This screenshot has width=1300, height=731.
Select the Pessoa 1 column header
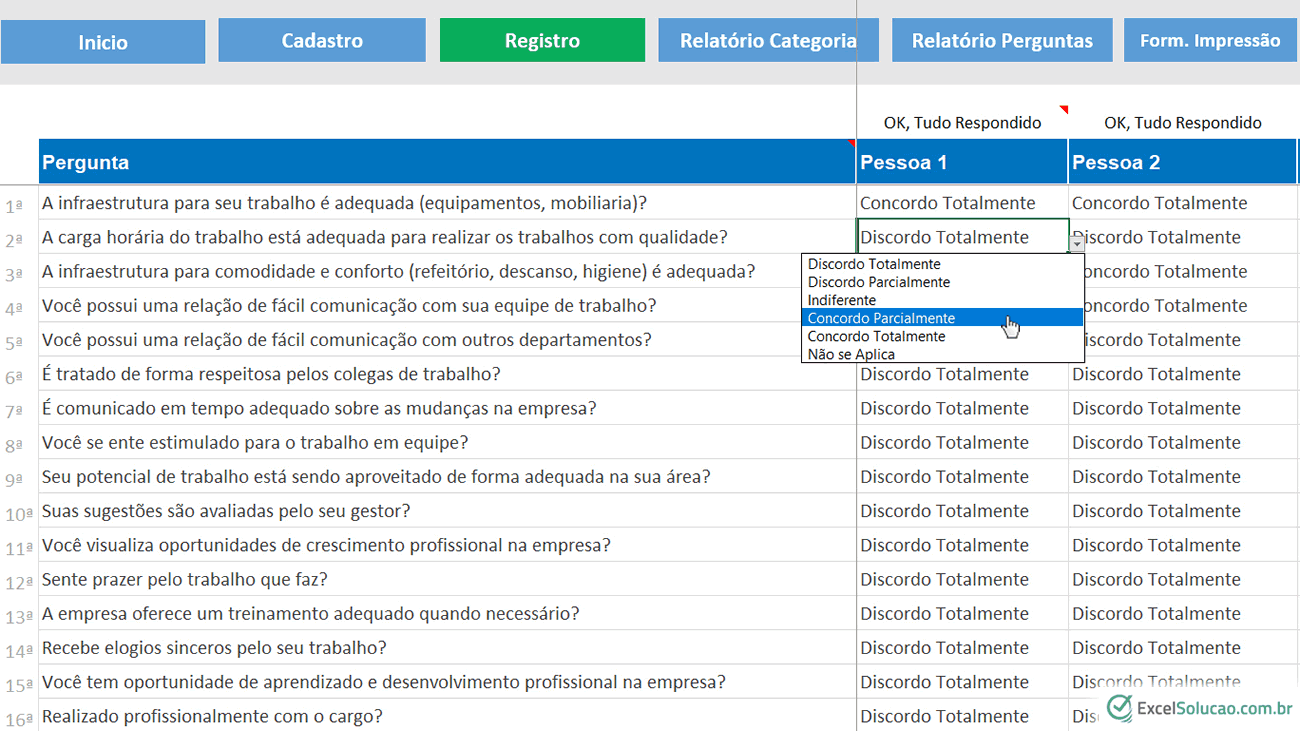(x=962, y=162)
